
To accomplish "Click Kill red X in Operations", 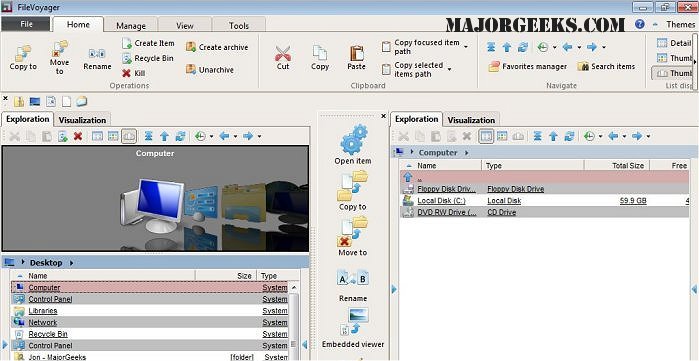I will tap(134, 73).
